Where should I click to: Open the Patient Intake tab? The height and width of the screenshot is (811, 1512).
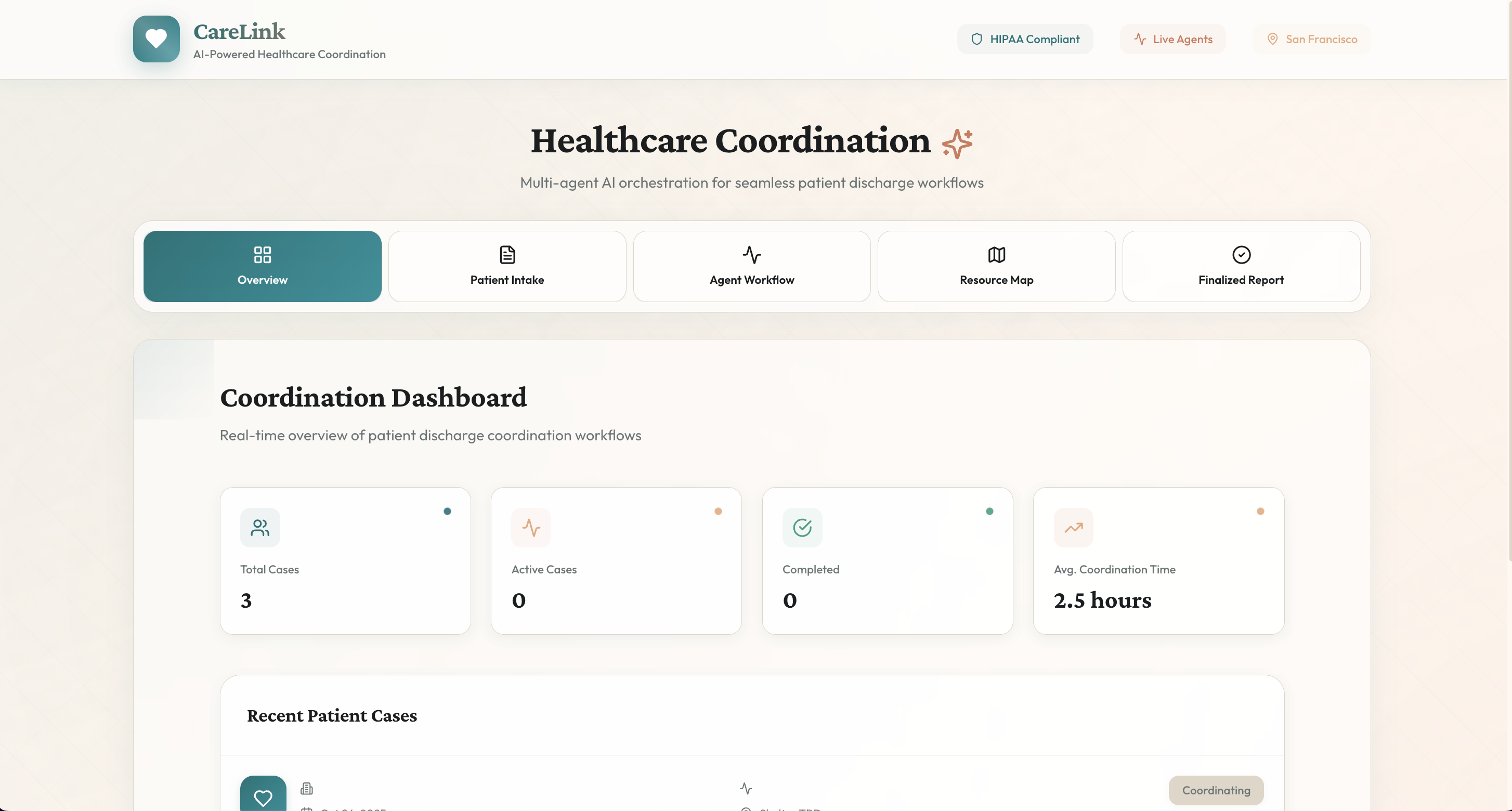507,266
